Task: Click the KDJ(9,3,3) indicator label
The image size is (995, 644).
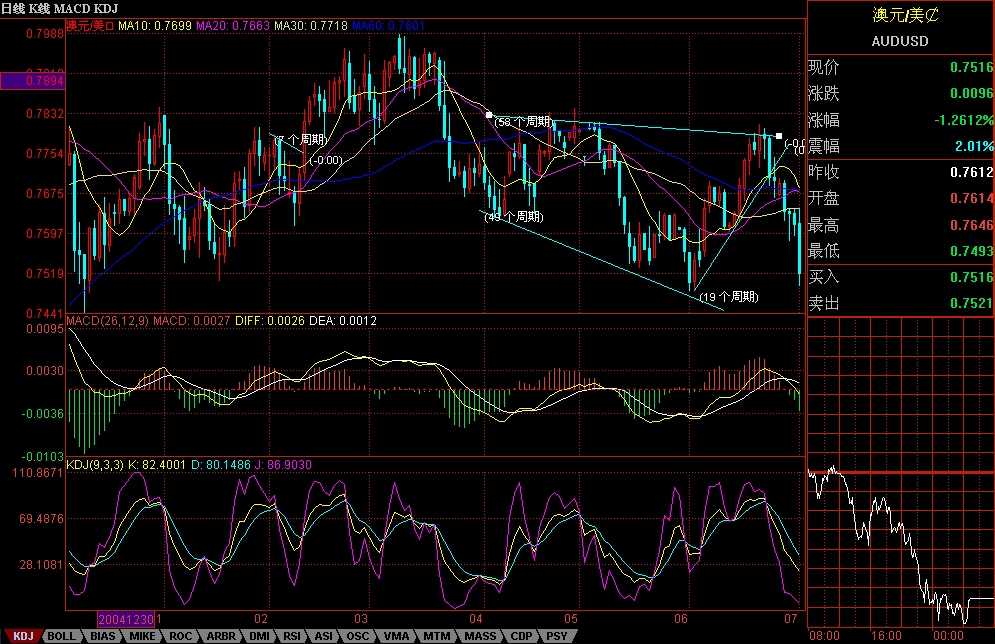Action: coord(96,465)
